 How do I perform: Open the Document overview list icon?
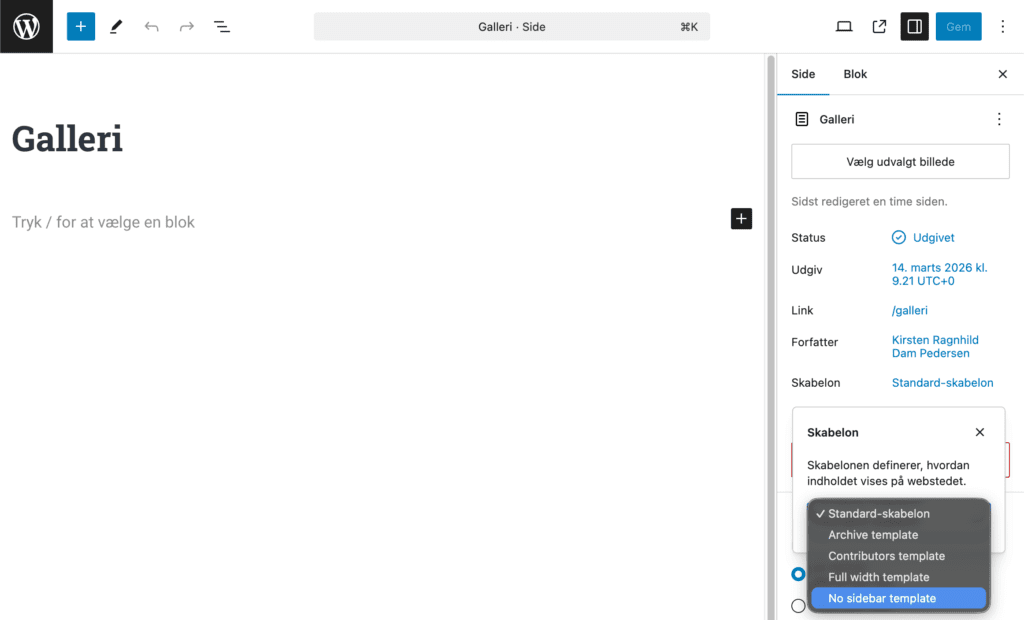point(222,26)
